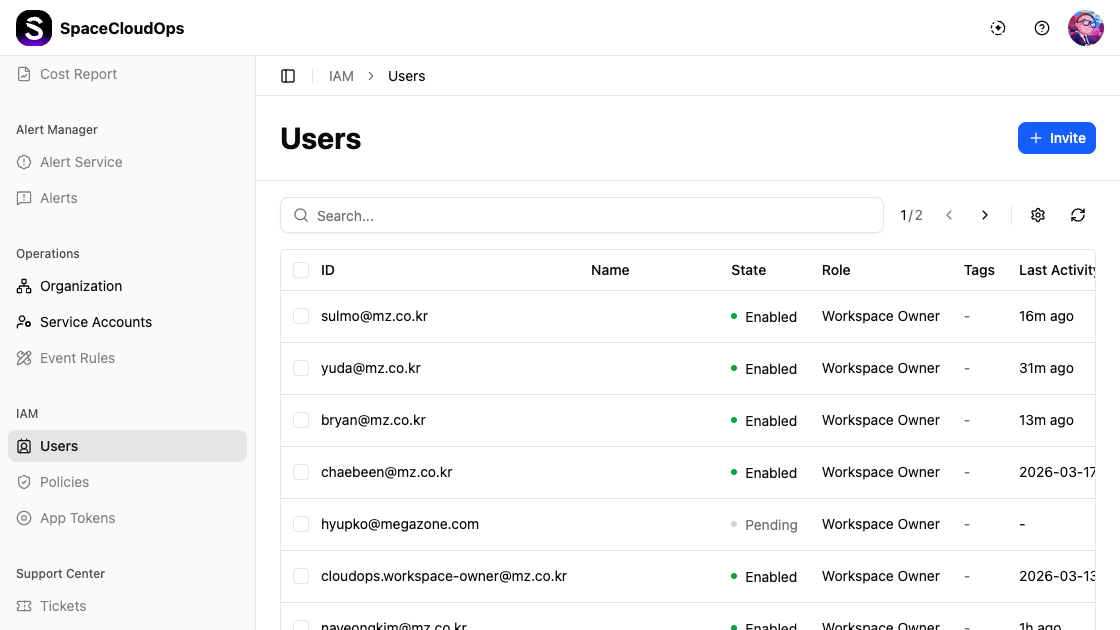The image size is (1120, 630).
Task: Click the user avatar in header
Action: (1086, 28)
